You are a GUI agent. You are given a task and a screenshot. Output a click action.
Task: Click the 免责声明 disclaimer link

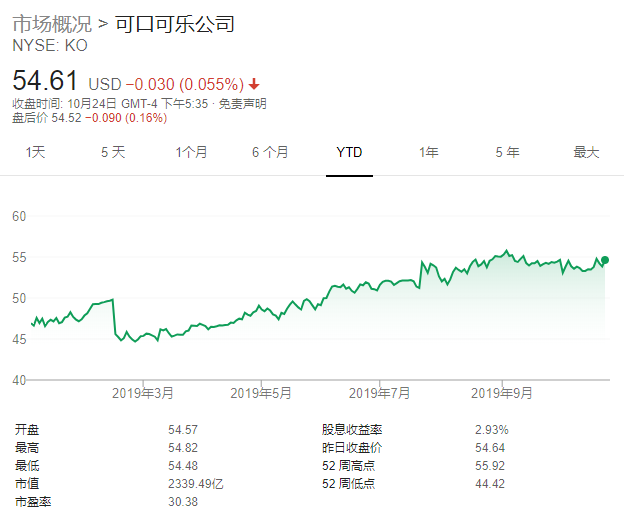tap(243, 104)
